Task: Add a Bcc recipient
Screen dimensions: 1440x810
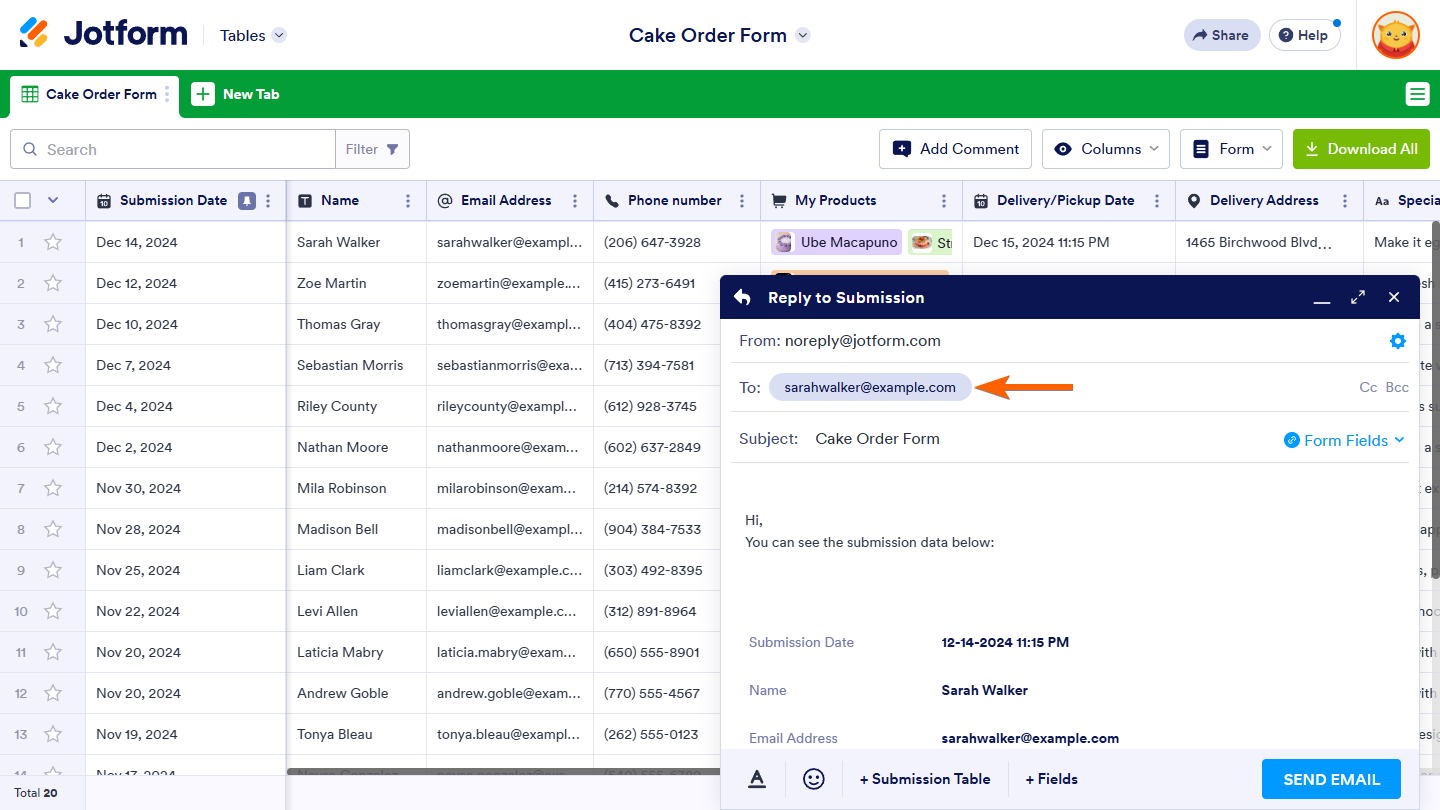Action: point(1397,387)
